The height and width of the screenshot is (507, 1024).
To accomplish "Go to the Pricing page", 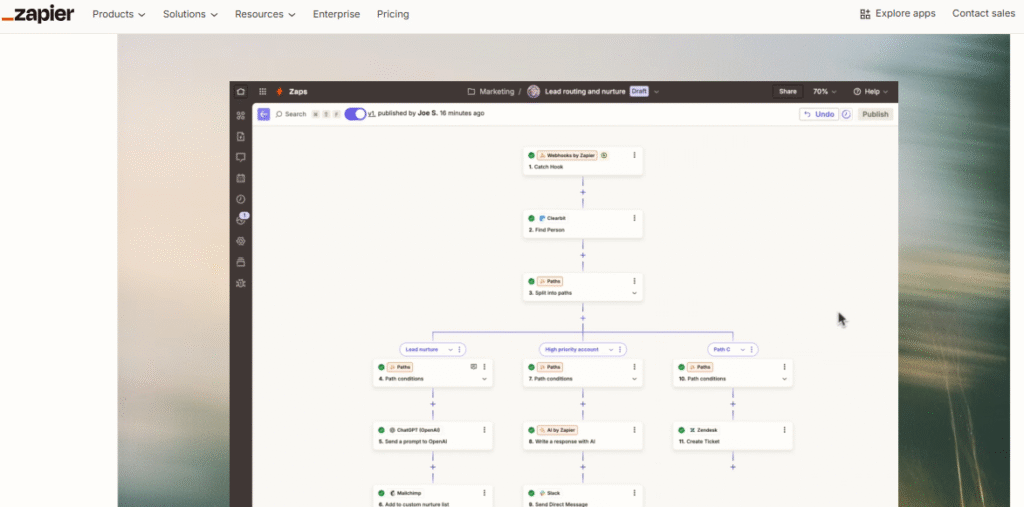I will pyautogui.click(x=393, y=14).
